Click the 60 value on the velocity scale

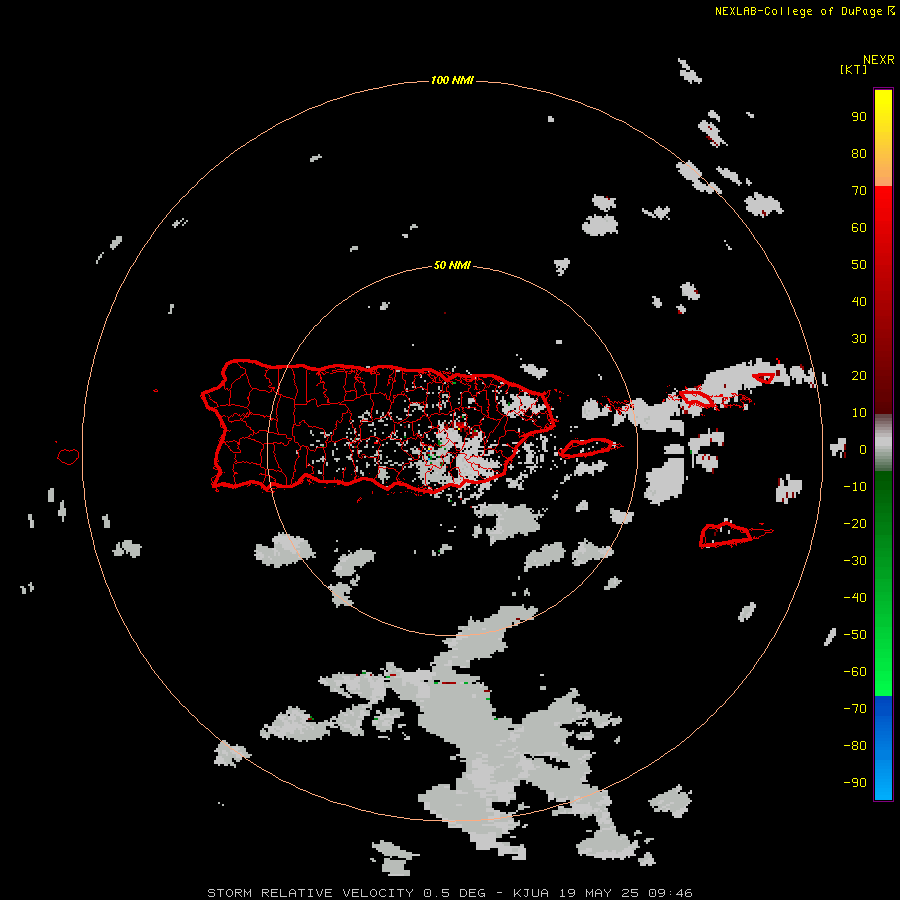coord(859,228)
